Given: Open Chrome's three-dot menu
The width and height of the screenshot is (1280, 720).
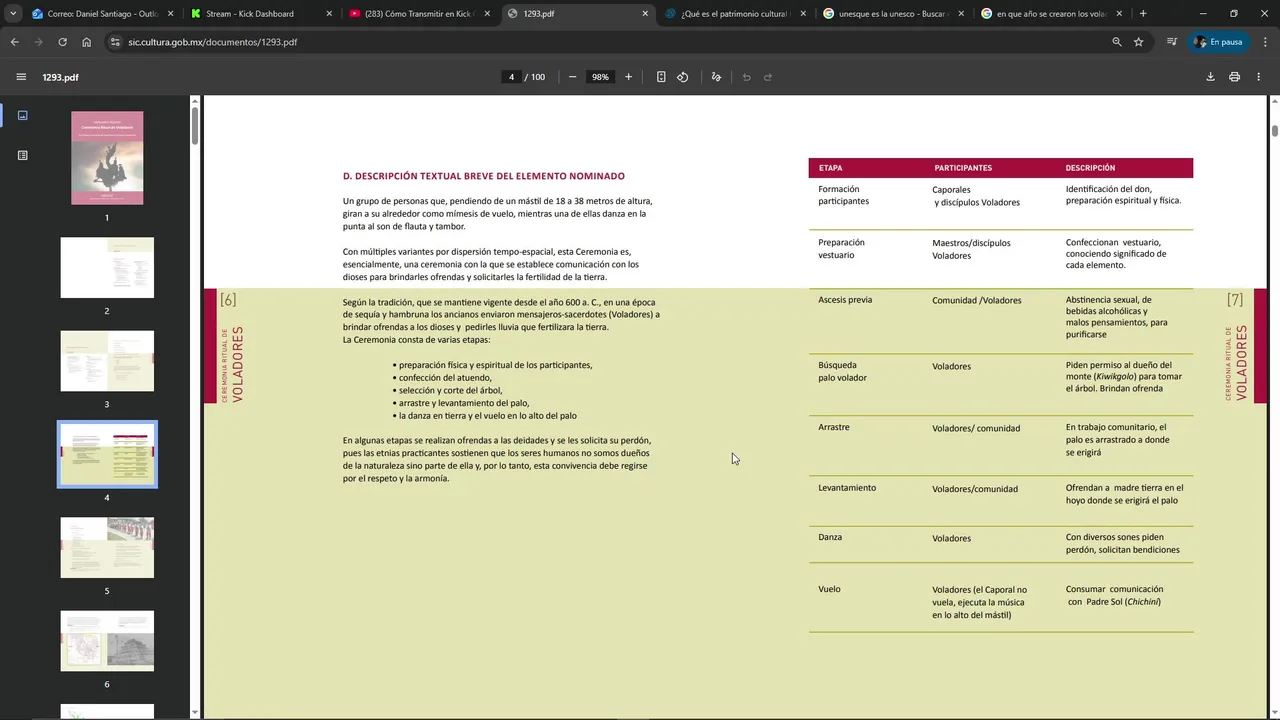Looking at the screenshot, I should pyautogui.click(x=1263, y=42).
